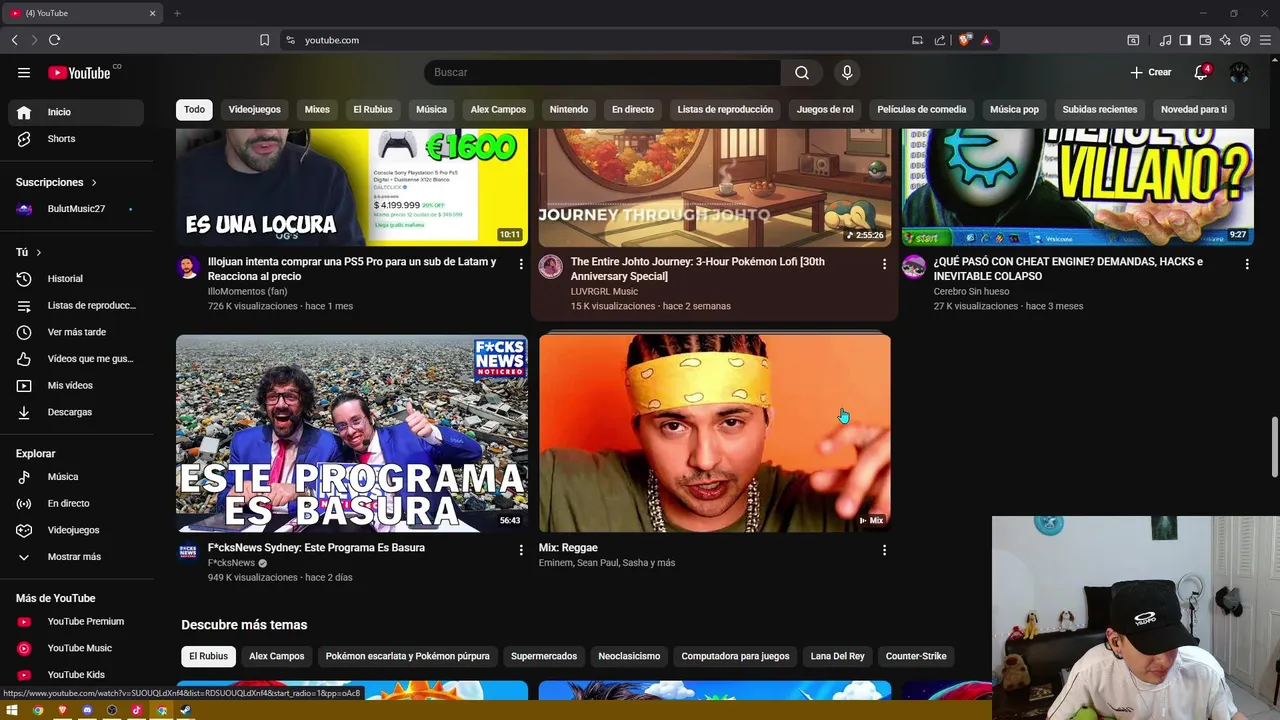Open the Brave playlist music note icon
Viewport: 1280px width, 720px height.
click(1165, 40)
